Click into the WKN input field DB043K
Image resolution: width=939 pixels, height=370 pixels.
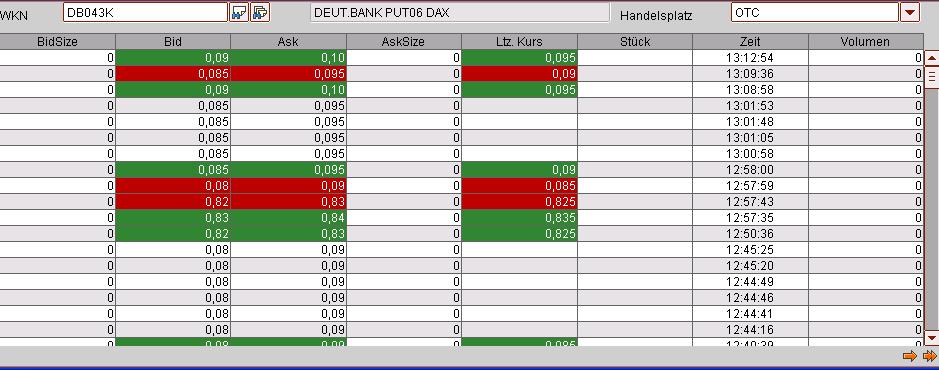point(146,12)
